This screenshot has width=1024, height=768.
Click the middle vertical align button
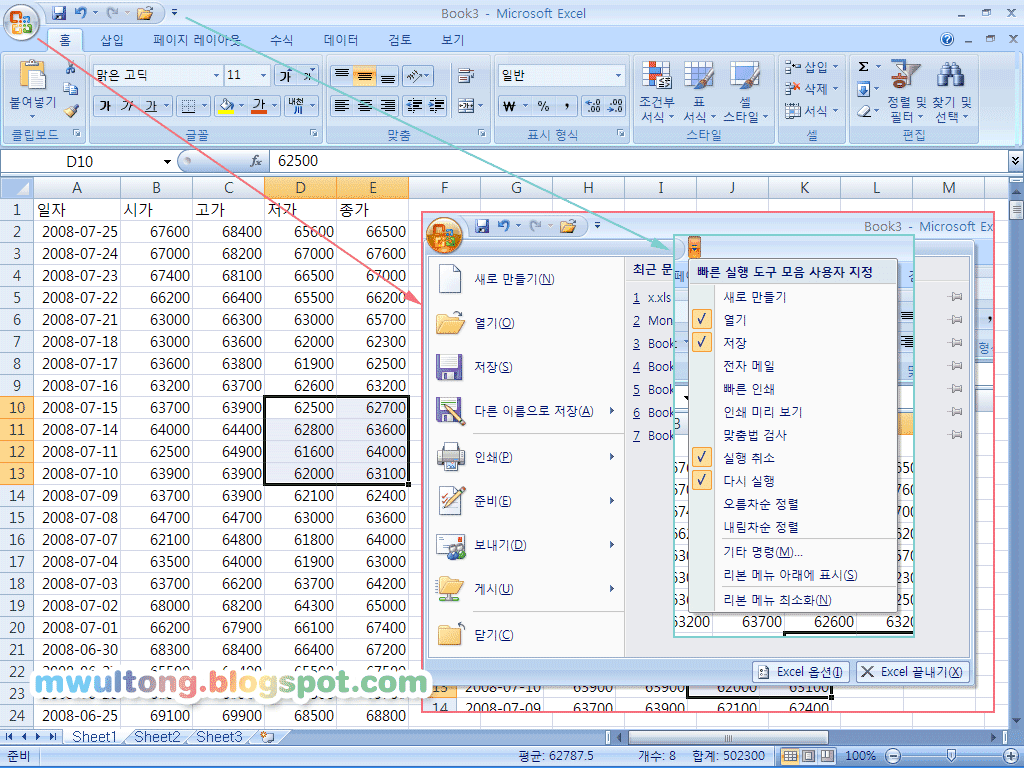coord(364,76)
